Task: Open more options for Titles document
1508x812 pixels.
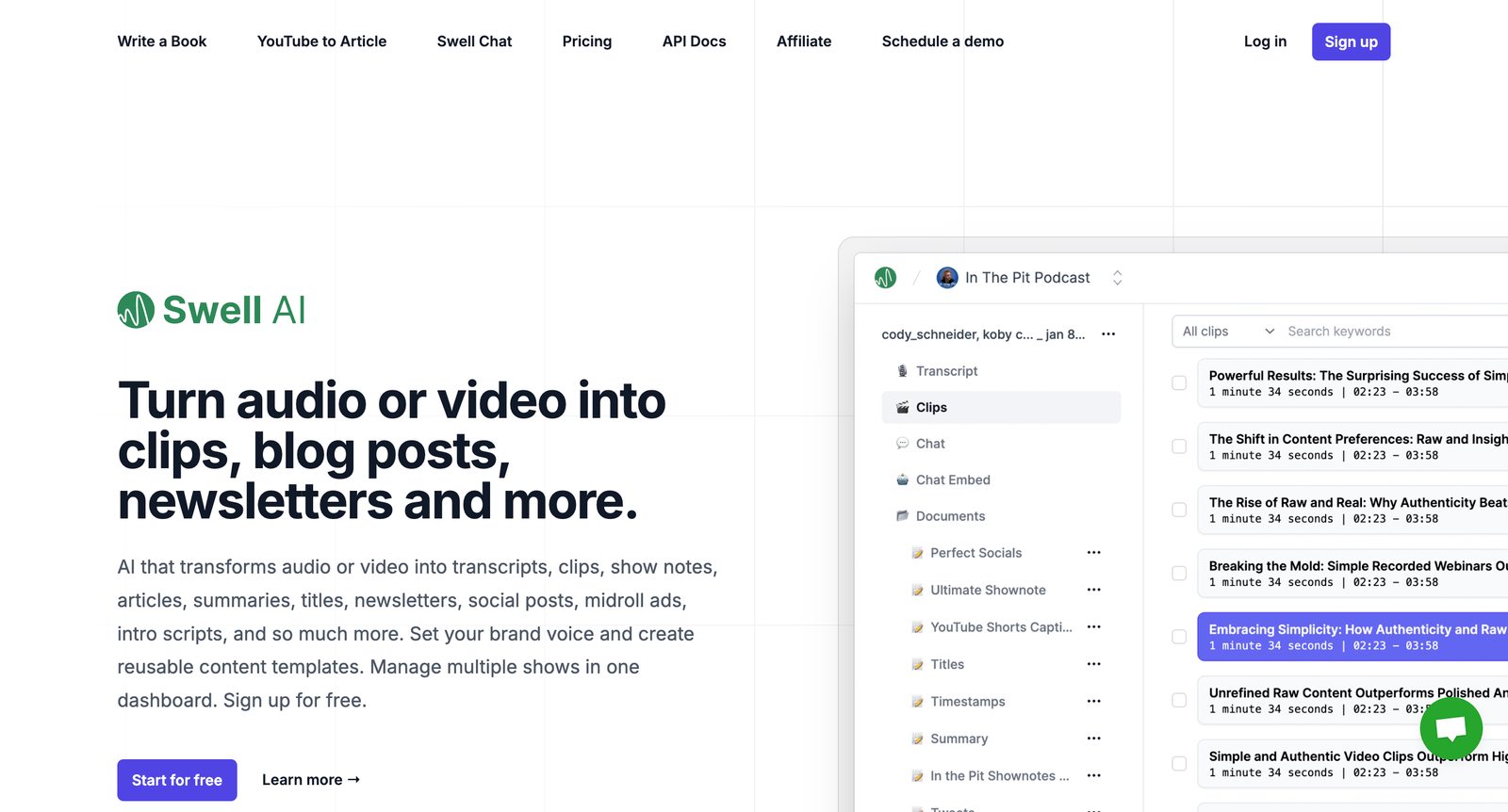Action: (1093, 664)
